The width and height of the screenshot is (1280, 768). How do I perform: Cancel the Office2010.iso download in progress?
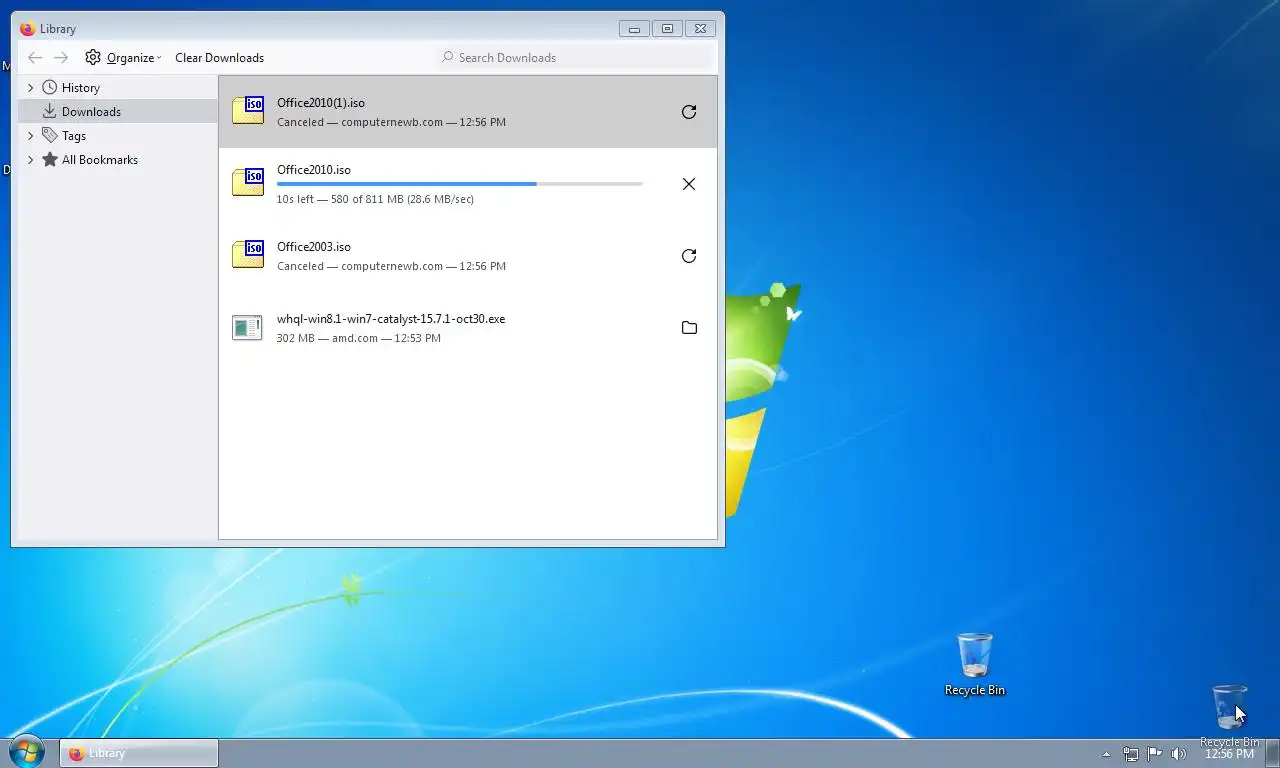click(689, 184)
